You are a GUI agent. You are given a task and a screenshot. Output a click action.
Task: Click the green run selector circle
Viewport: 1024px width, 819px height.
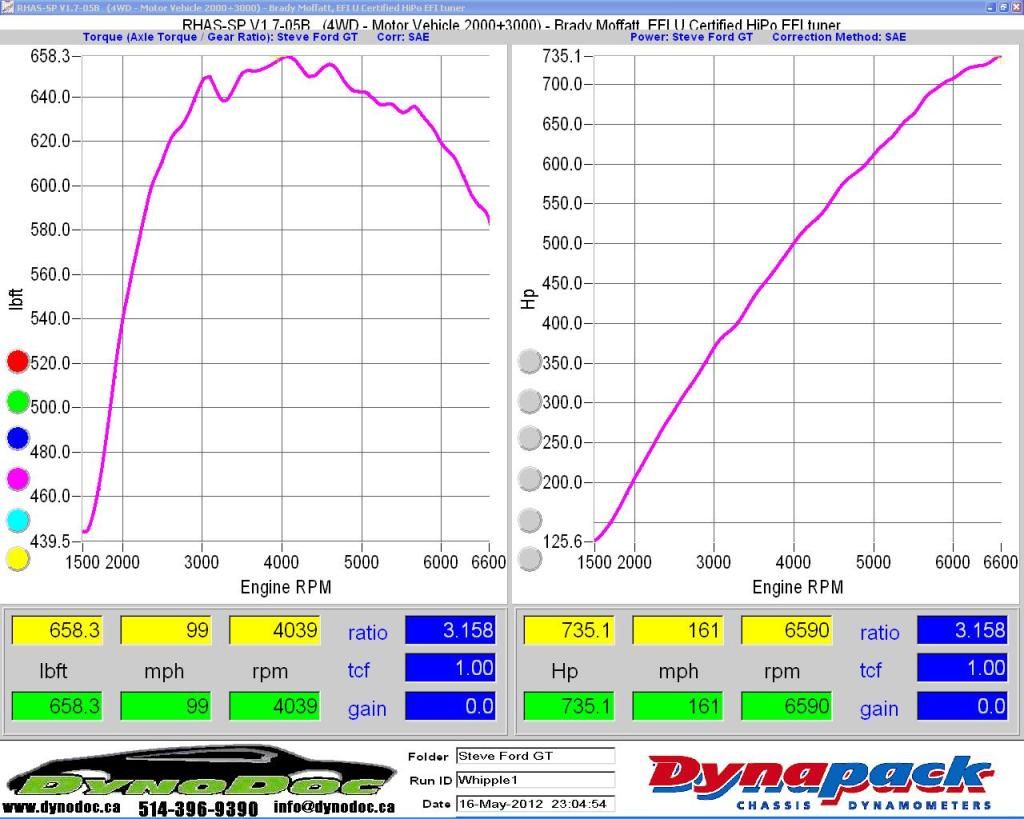coord(18,401)
